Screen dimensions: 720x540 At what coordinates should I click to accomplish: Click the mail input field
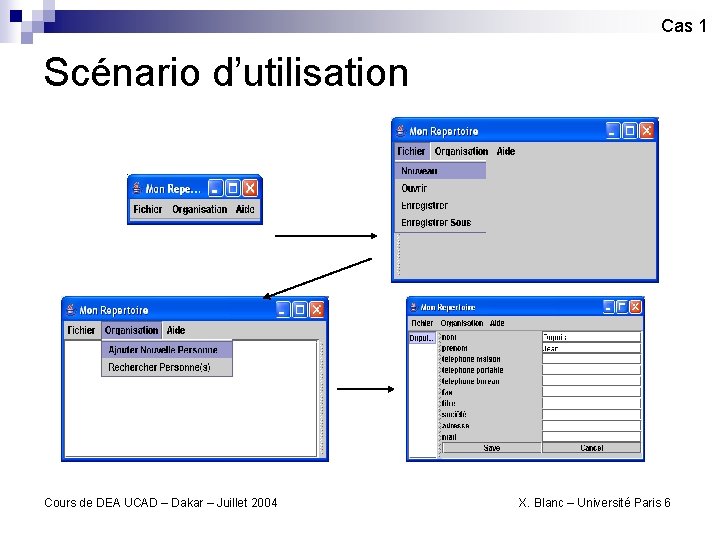click(591, 437)
